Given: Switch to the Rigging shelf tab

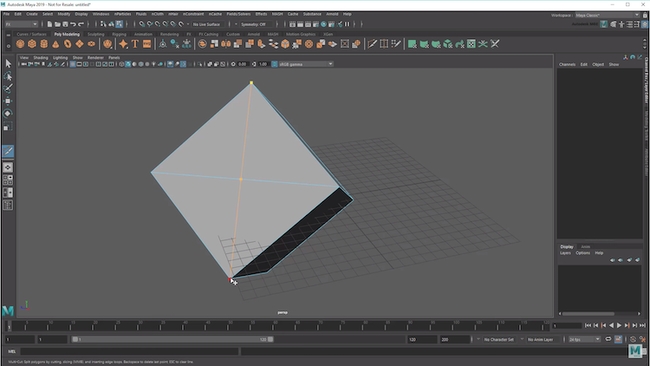Looking at the screenshot, I should 119,34.
